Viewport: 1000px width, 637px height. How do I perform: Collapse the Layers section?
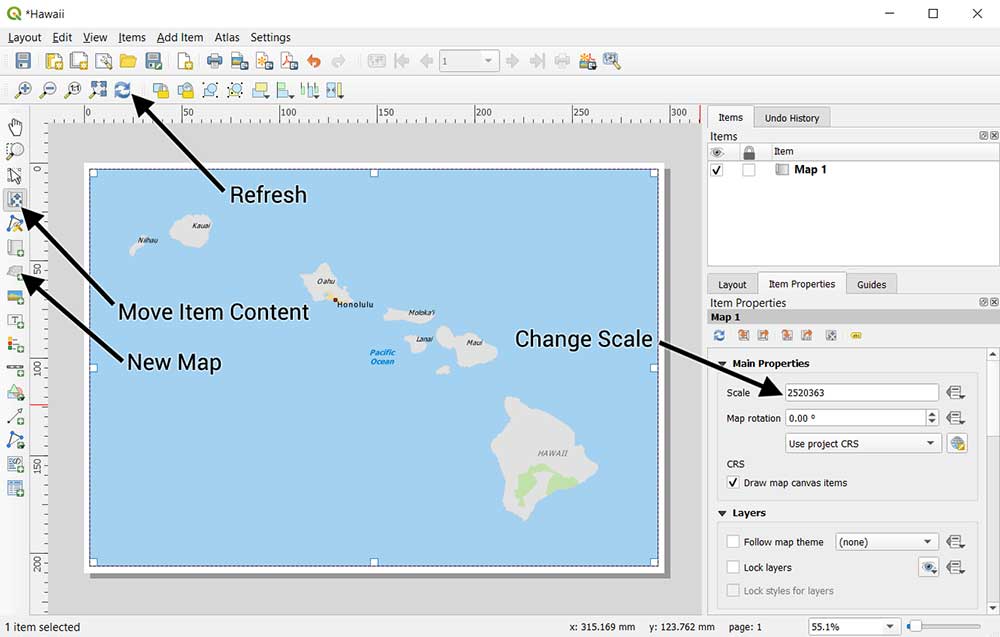coord(723,513)
